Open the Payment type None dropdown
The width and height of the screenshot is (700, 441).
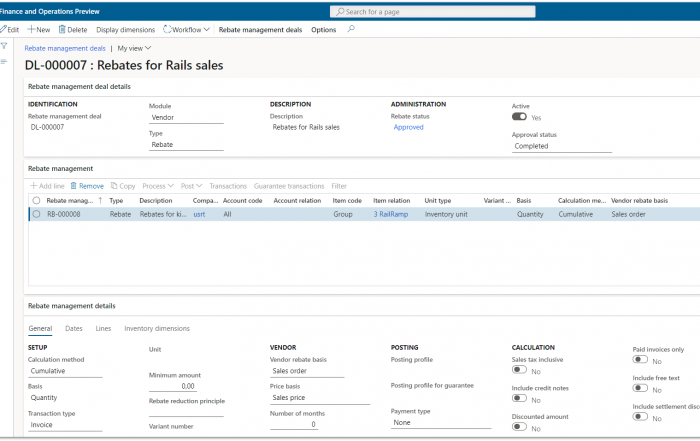[x=441, y=423]
